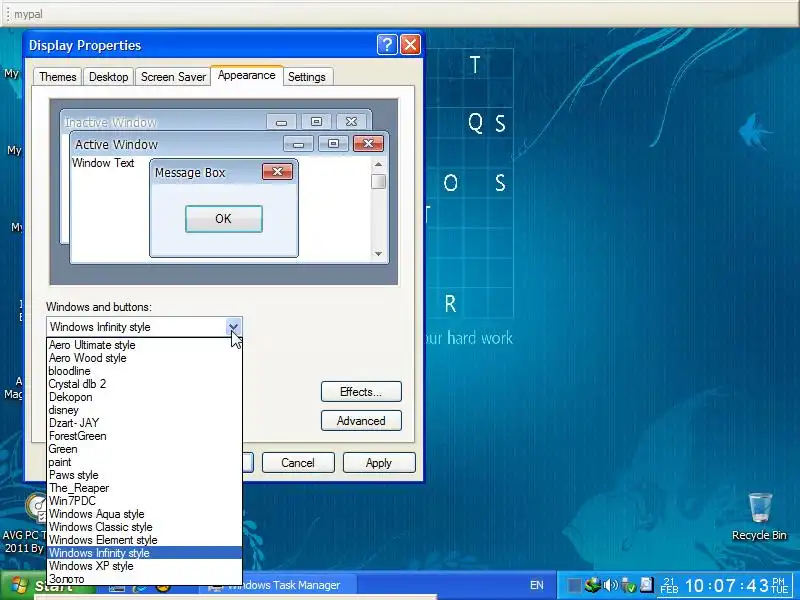This screenshot has height=600, width=800.
Task: Click the Advanced button
Action: pyautogui.click(x=361, y=421)
